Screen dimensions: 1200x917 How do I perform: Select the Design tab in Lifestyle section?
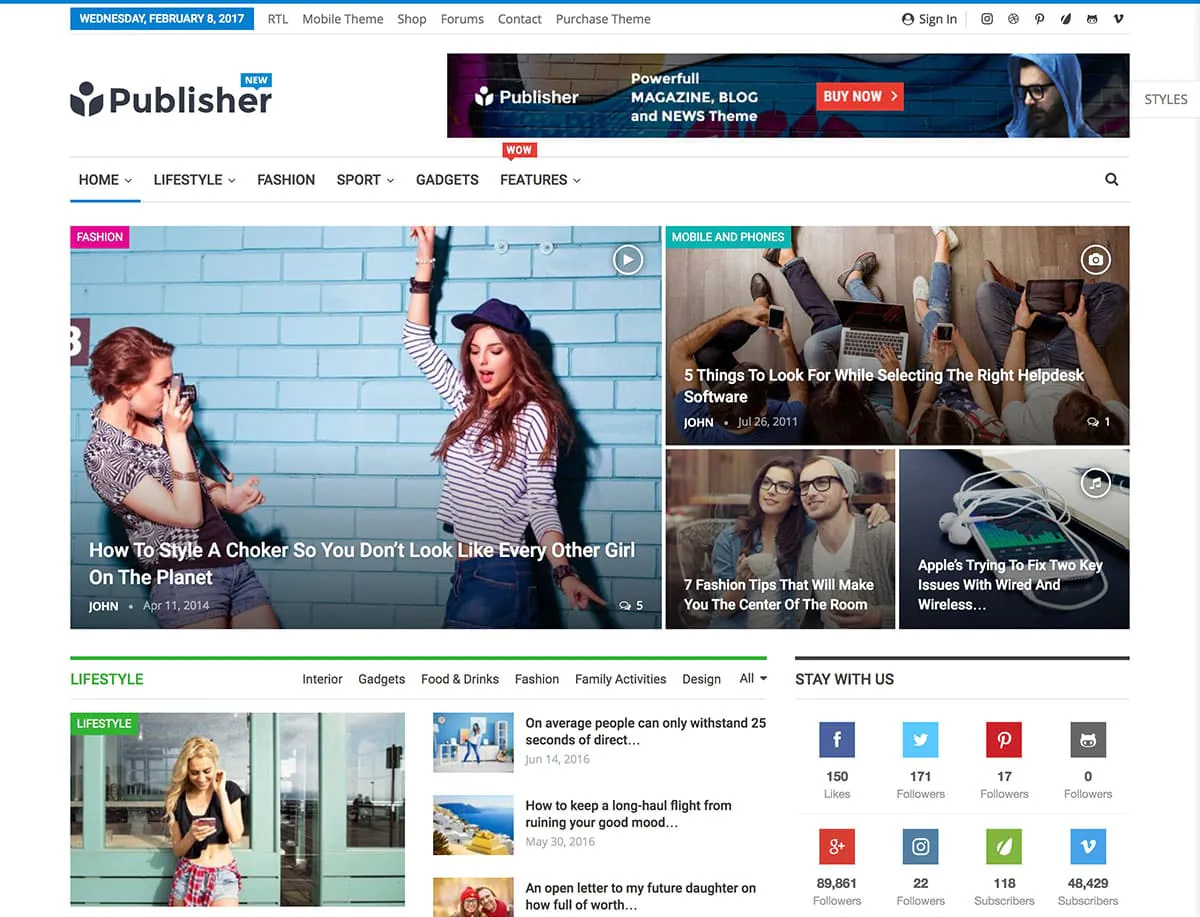701,679
